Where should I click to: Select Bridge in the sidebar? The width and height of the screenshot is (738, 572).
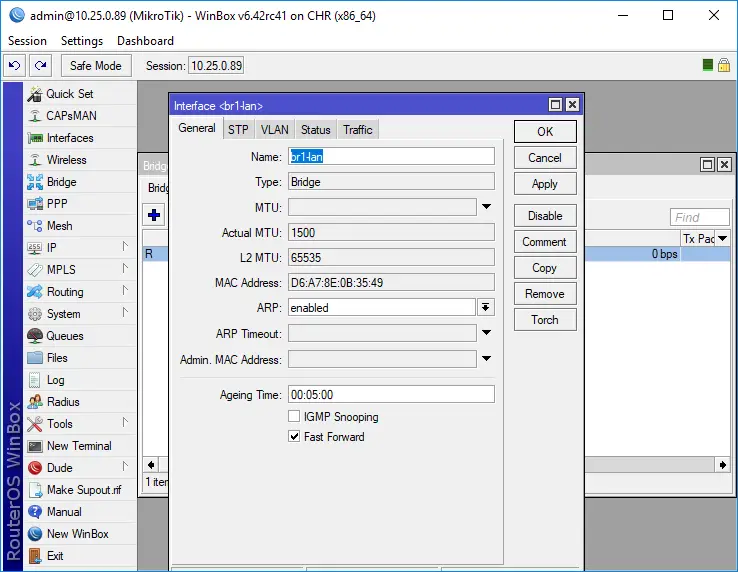point(80,182)
